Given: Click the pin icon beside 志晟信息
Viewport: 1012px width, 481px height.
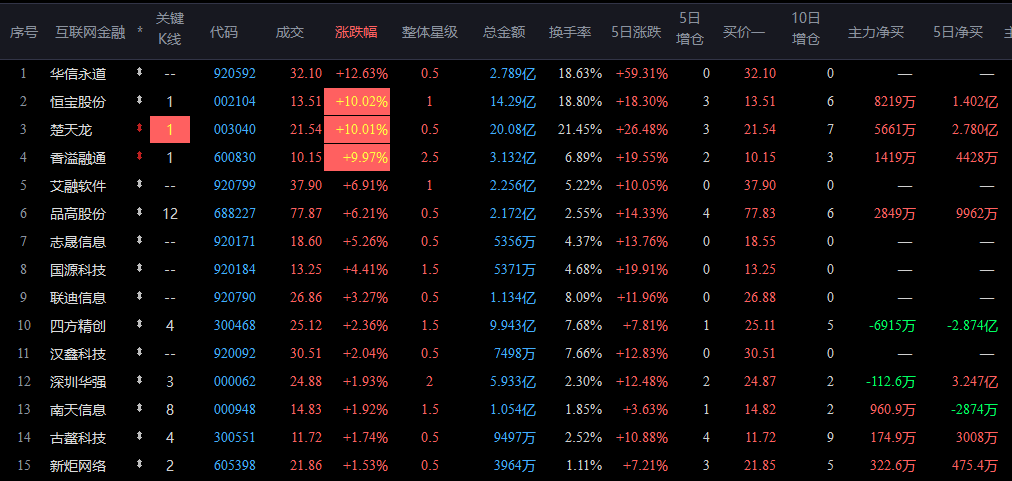Looking at the screenshot, I should pos(139,241).
